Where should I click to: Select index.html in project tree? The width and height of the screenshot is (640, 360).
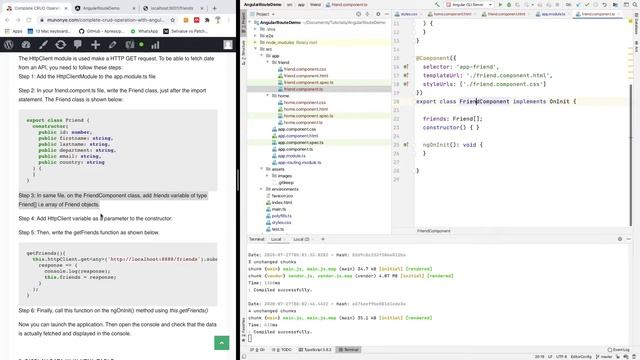click(x=282, y=202)
